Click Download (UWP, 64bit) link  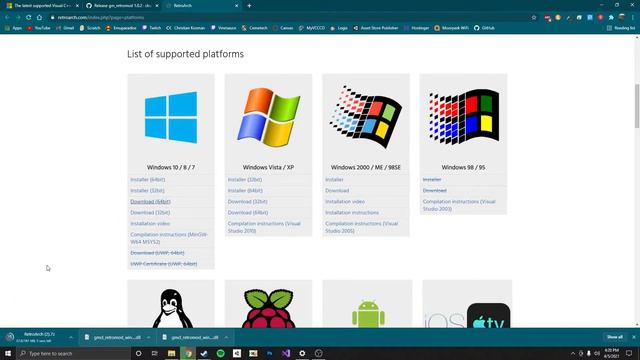coord(157,253)
